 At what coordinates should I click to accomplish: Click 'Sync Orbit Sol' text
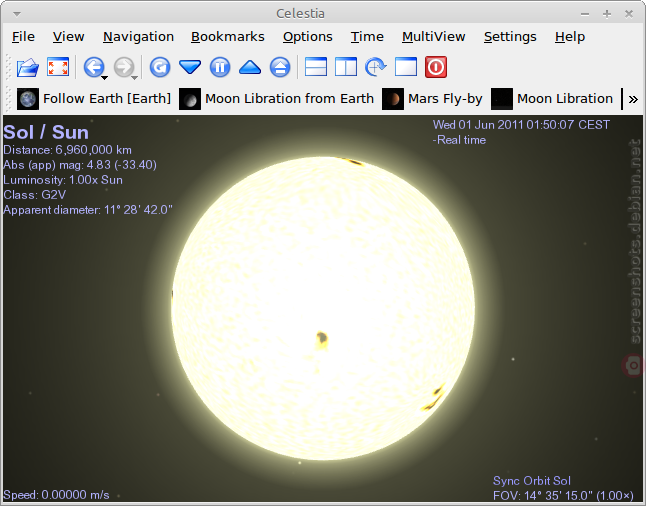tap(532, 480)
